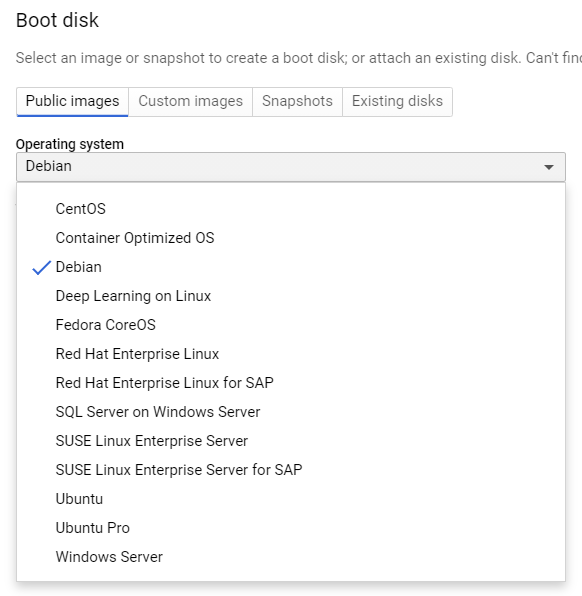Go to the Existing disks tab

[x=397, y=101]
